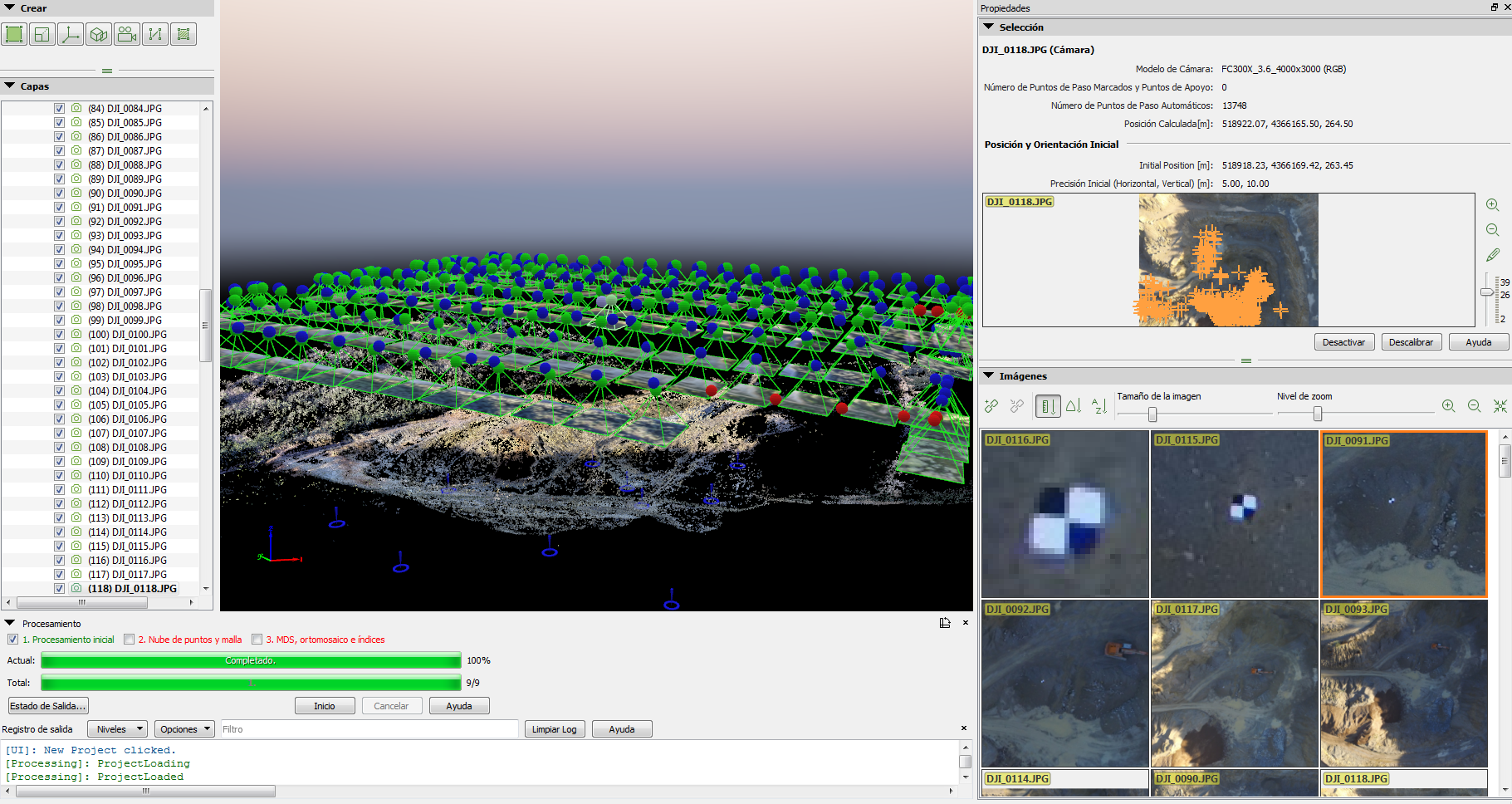The width and height of the screenshot is (1512, 804).
Task: Collapse the Capas section
Action: pyautogui.click(x=10, y=86)
